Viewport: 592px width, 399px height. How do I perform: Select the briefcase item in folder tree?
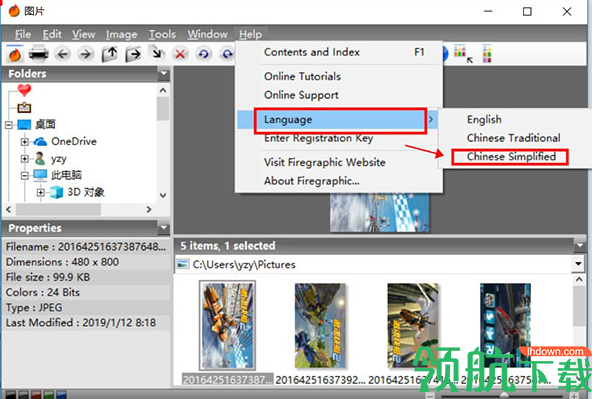[x=24, y=108]
